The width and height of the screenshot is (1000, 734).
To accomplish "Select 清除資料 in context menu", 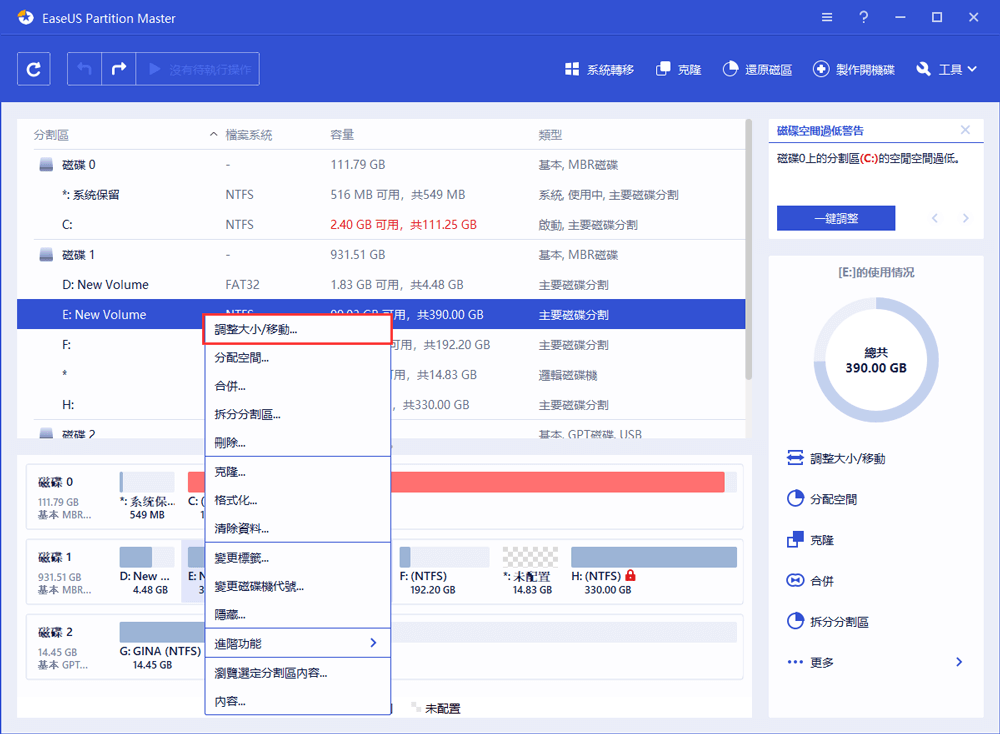I will [297, 528].
